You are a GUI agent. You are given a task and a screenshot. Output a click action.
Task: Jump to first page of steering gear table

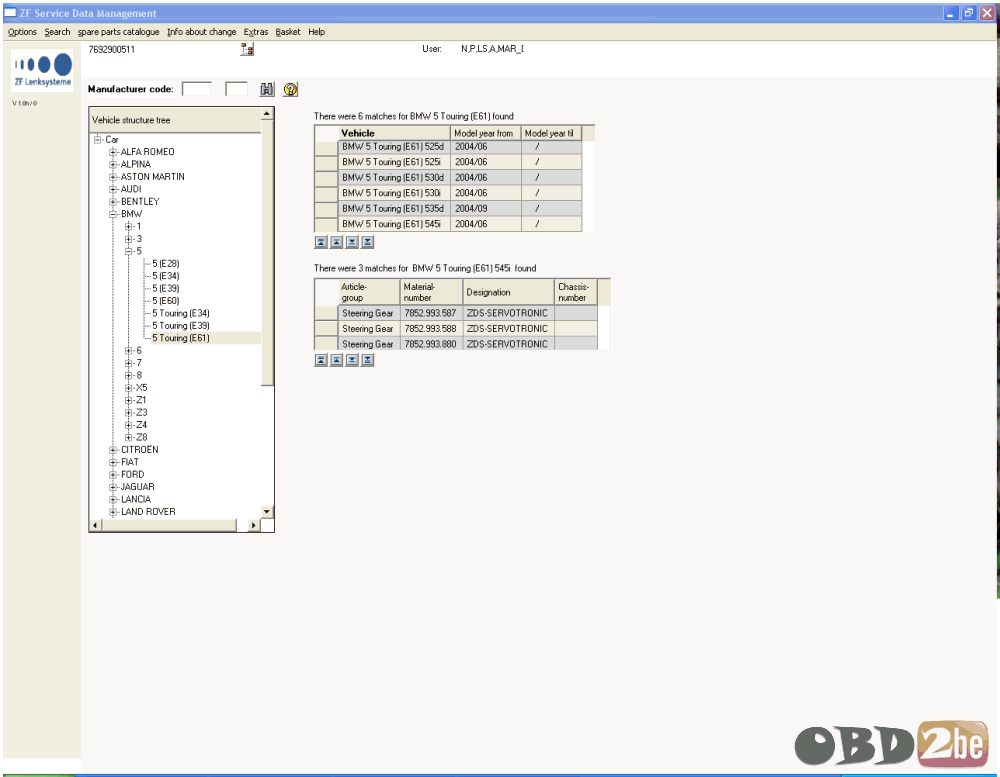tap(321, 360)
